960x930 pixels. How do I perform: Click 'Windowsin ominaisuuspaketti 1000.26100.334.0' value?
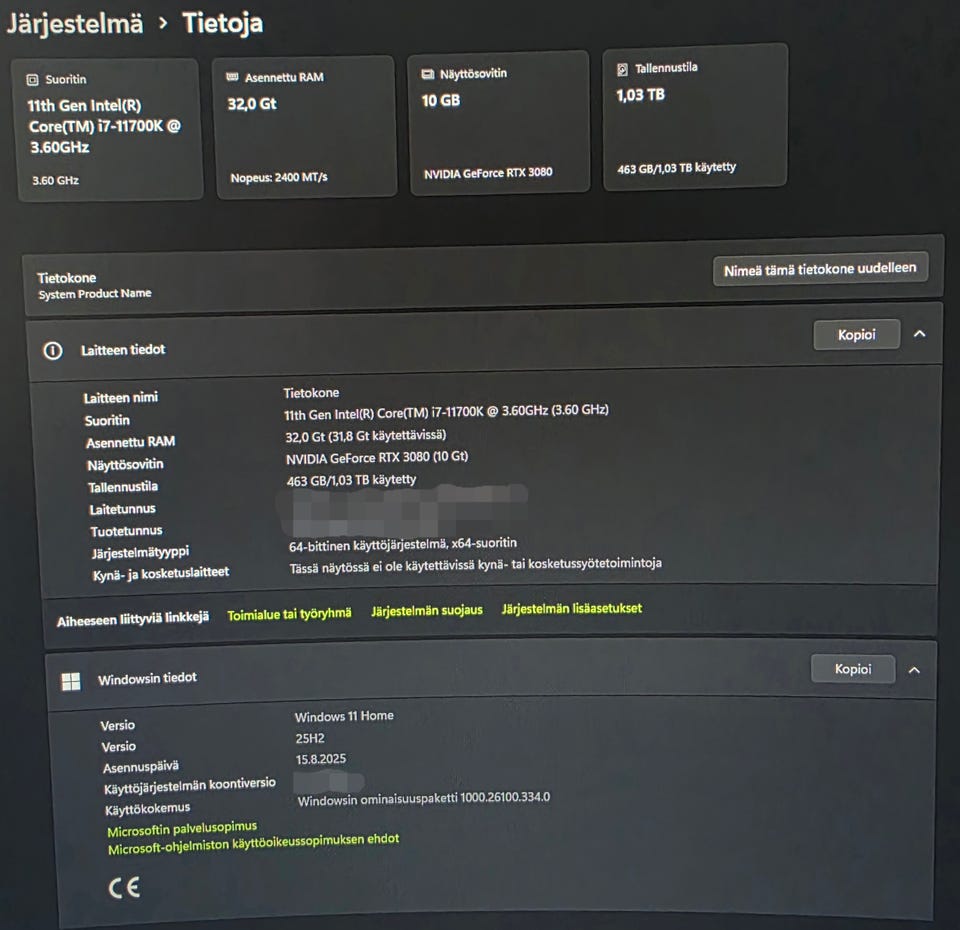click(424, 799)
